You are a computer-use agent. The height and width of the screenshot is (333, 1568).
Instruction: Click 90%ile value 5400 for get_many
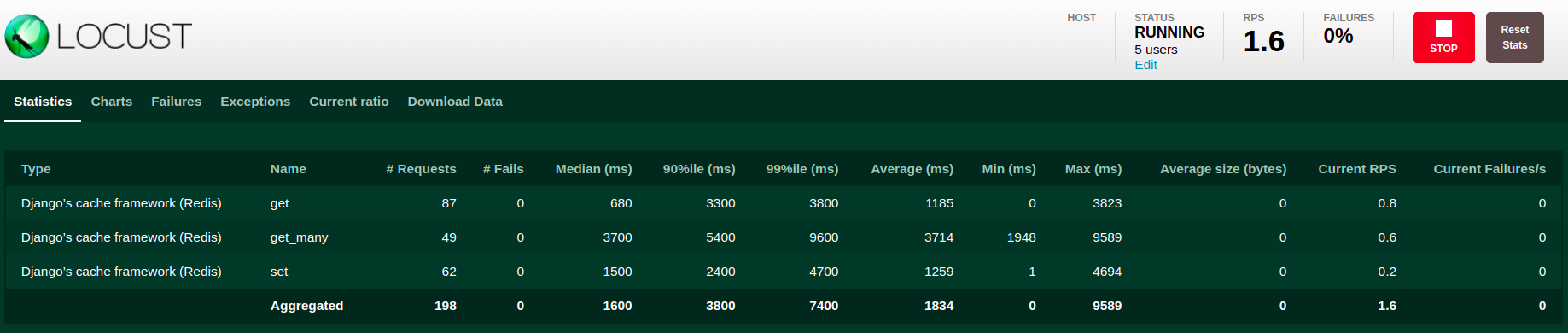(720, 237)
